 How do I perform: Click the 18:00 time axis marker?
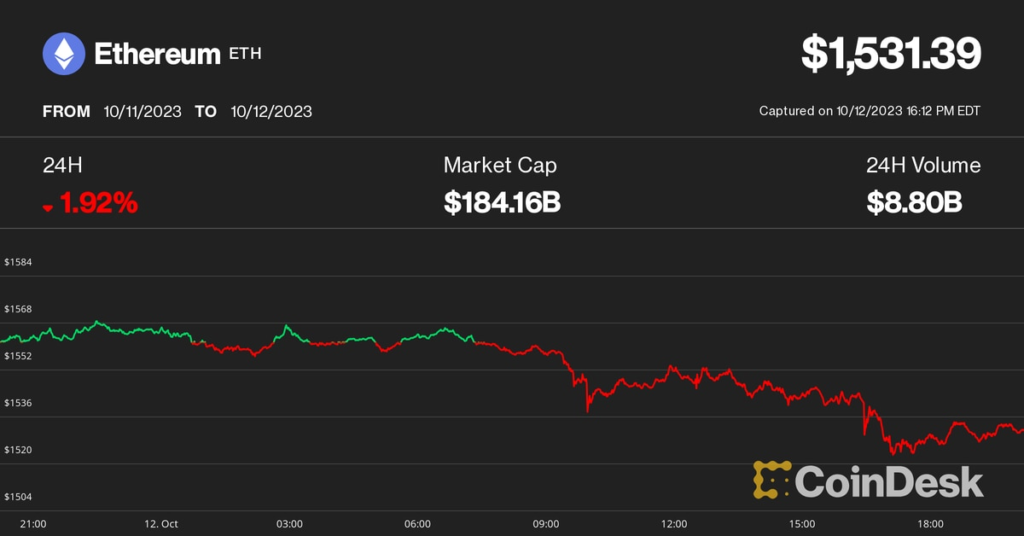[x=931, y=523]
